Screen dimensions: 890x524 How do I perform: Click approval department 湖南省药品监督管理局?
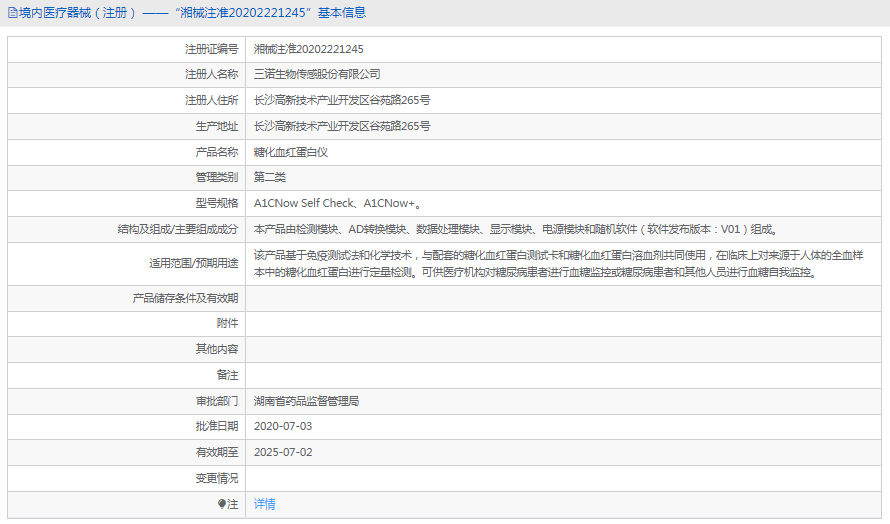pos(307,401)
